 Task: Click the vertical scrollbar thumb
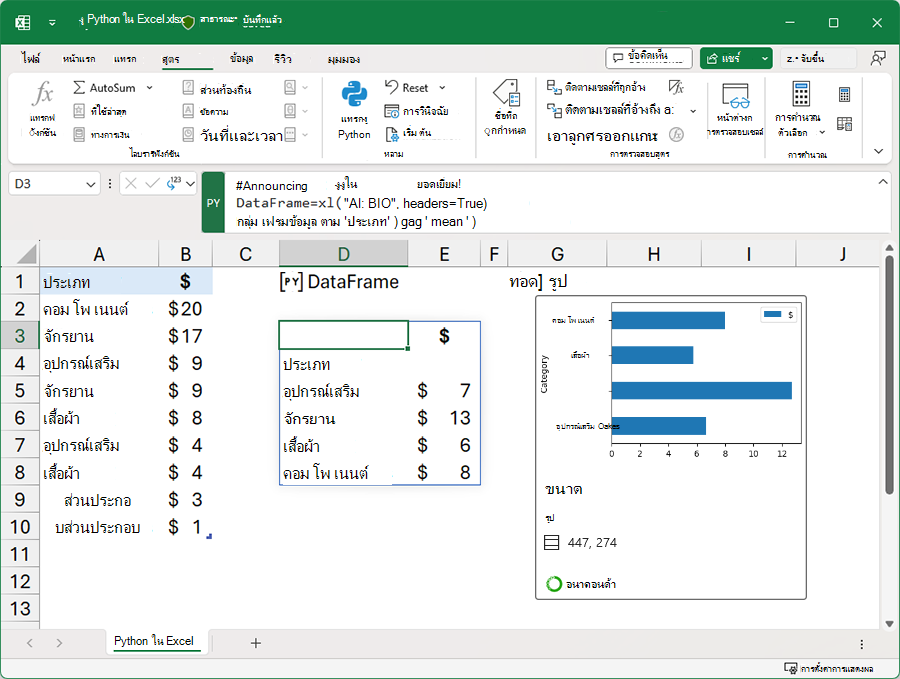pyautogui.click(x=889, y=375)
